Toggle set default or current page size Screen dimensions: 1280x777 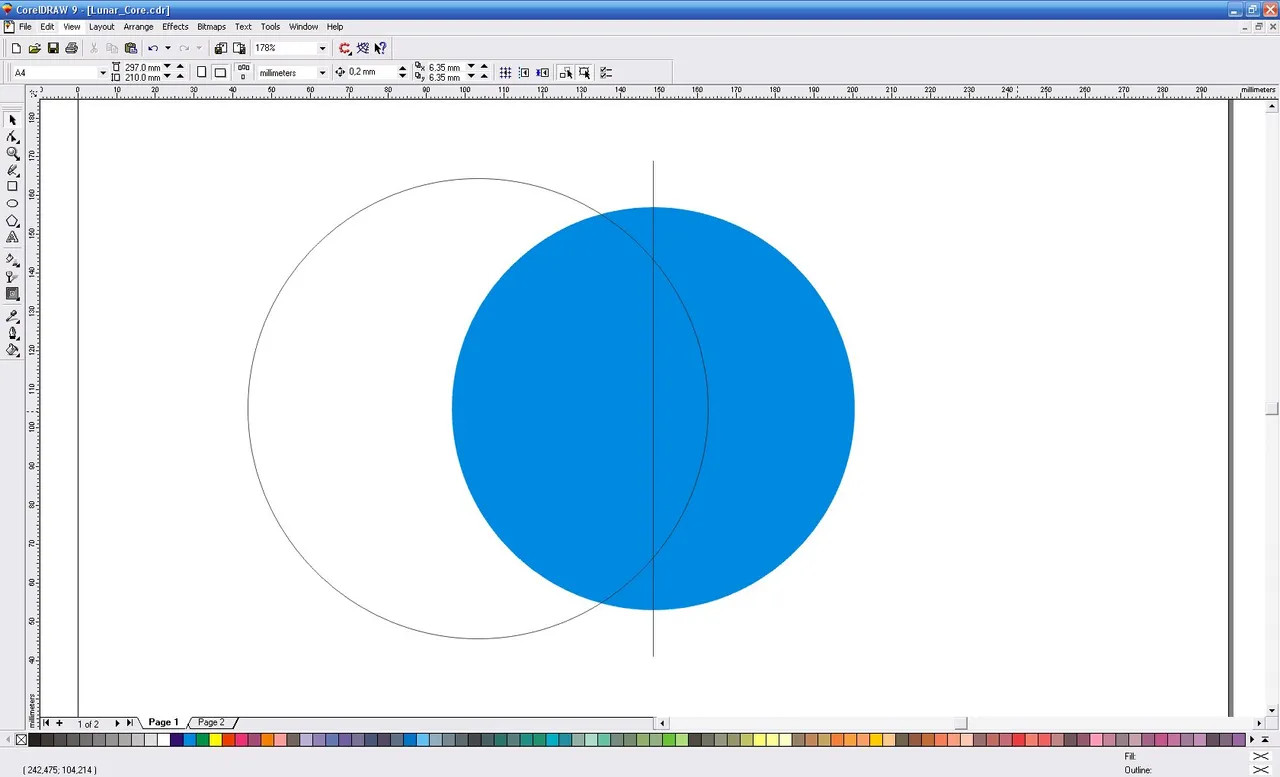[x=244, y=73]
